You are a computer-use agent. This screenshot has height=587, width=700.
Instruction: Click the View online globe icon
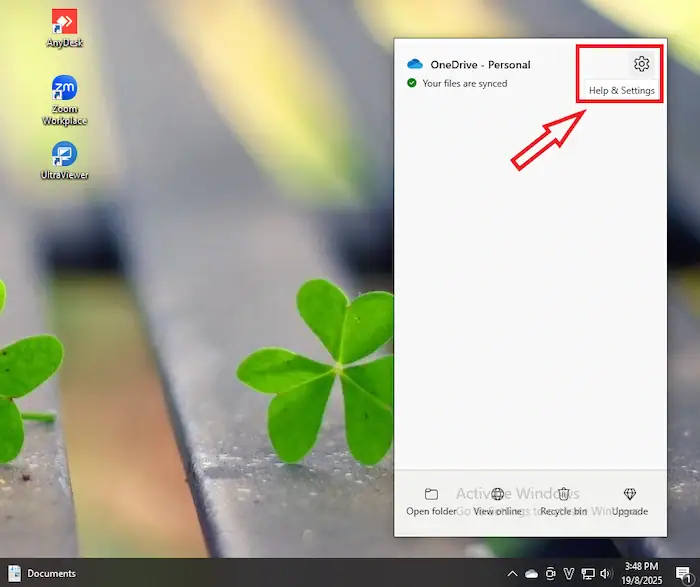[x=498, y=494]
